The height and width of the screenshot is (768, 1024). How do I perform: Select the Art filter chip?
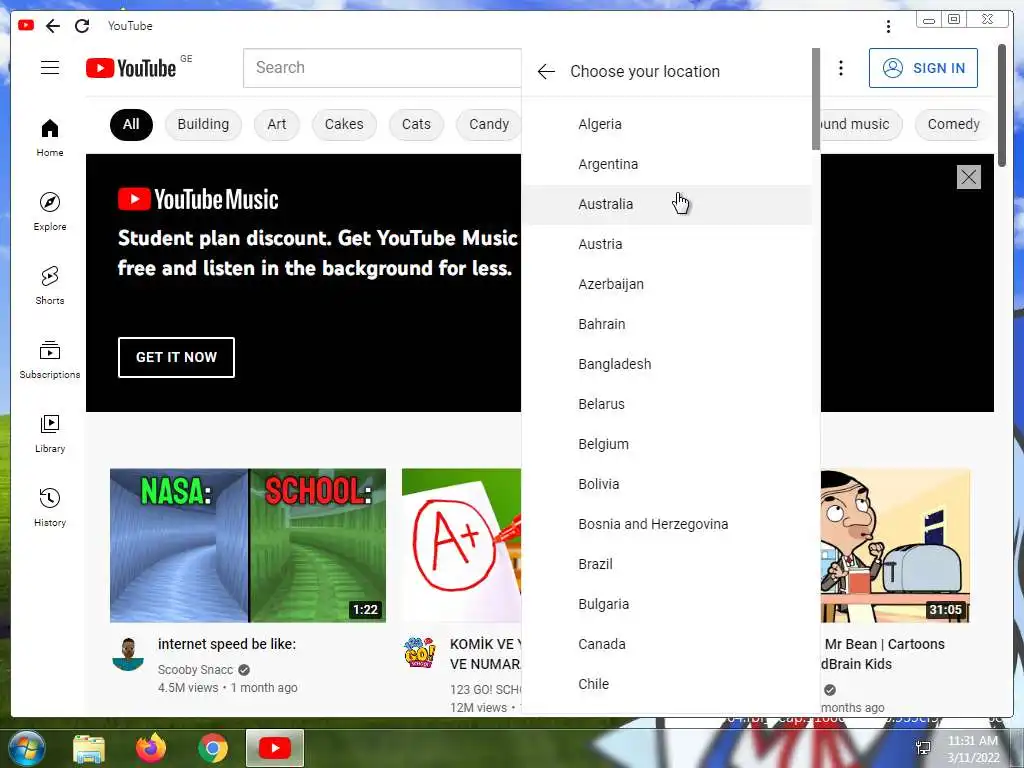click(277, 124)
